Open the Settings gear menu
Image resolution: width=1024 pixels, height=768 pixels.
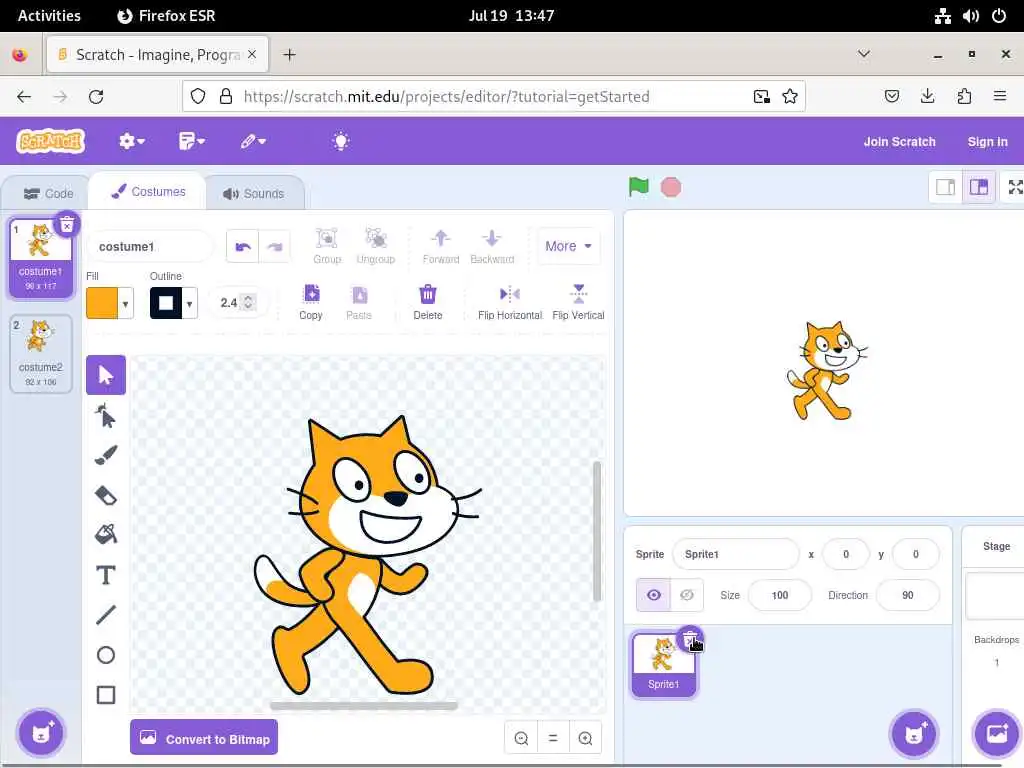click(131, 141)
